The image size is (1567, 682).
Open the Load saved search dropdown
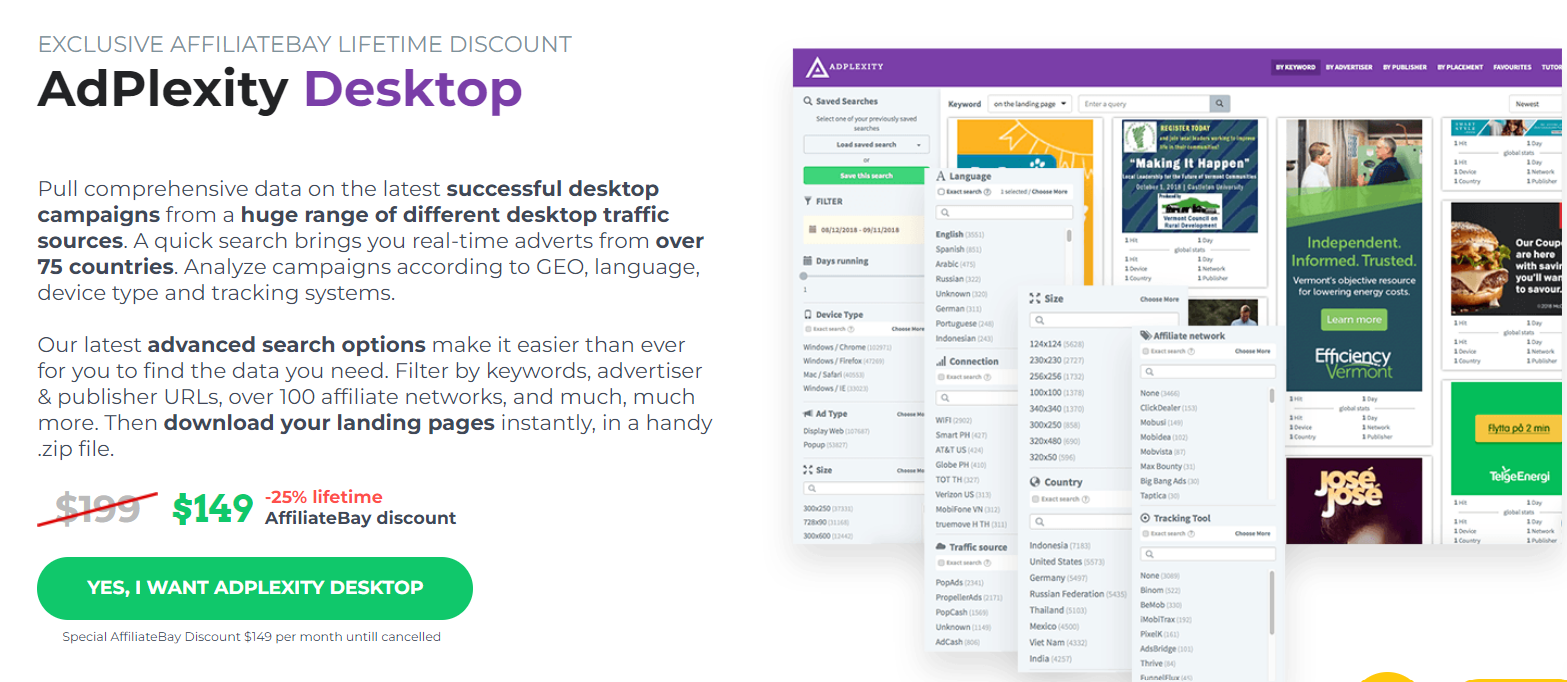coord(866,145)
